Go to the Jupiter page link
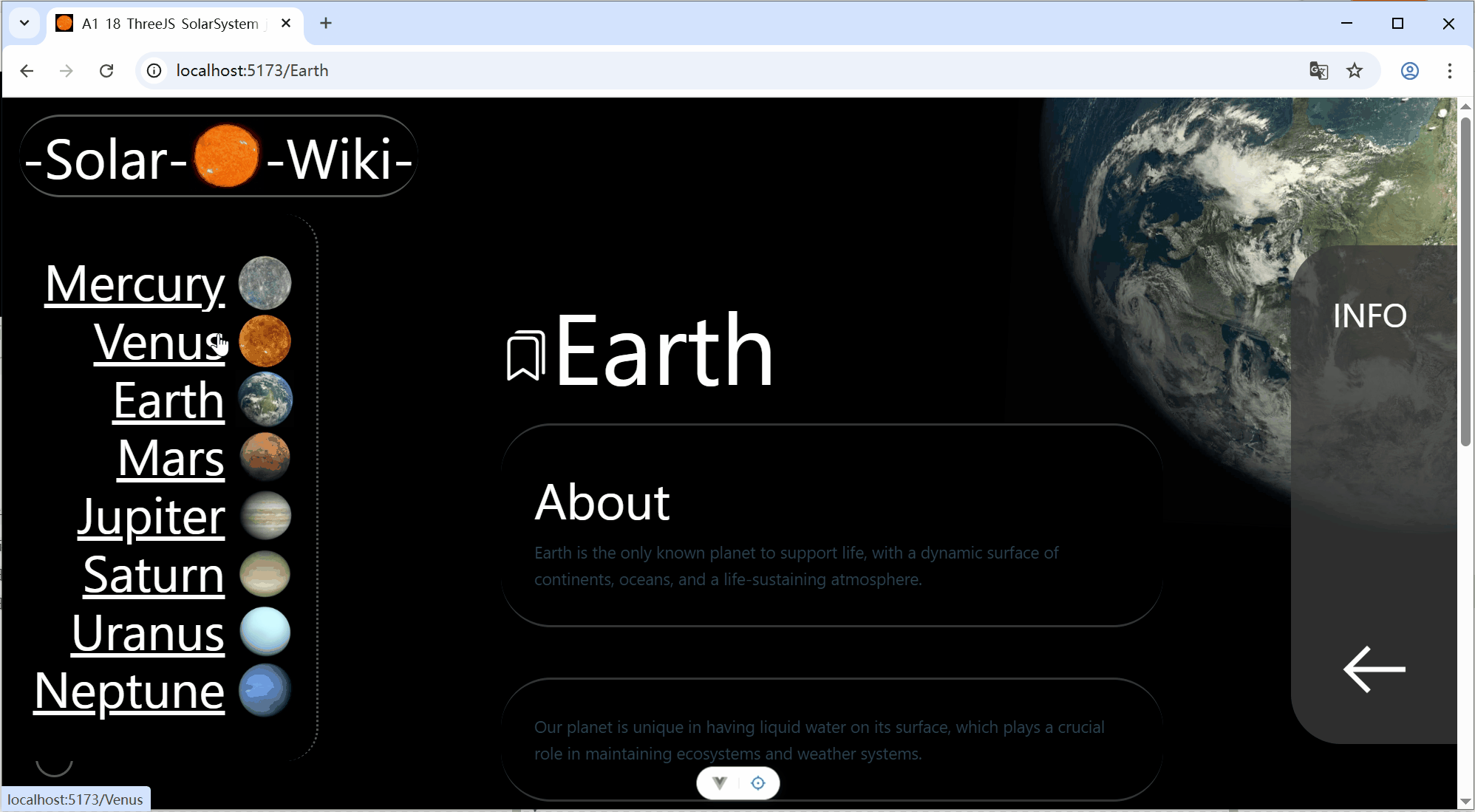 coord(151,516)
